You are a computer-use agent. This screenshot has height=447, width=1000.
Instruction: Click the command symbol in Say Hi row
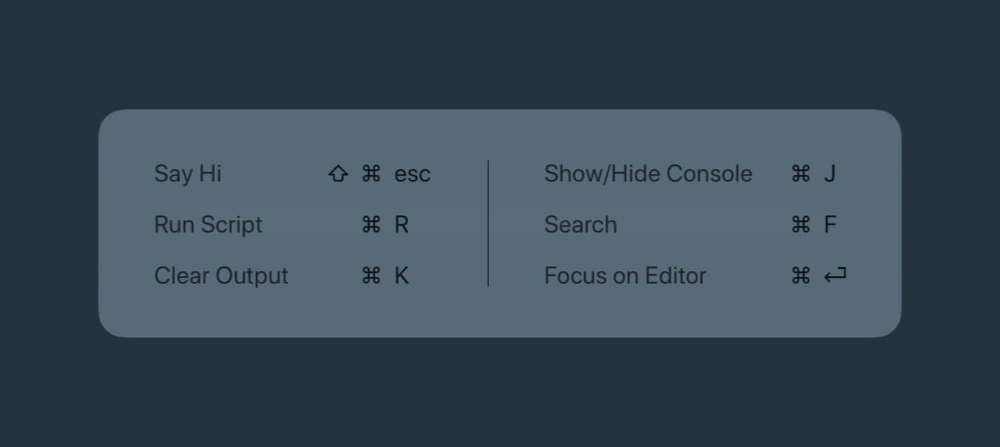point(371,174)
